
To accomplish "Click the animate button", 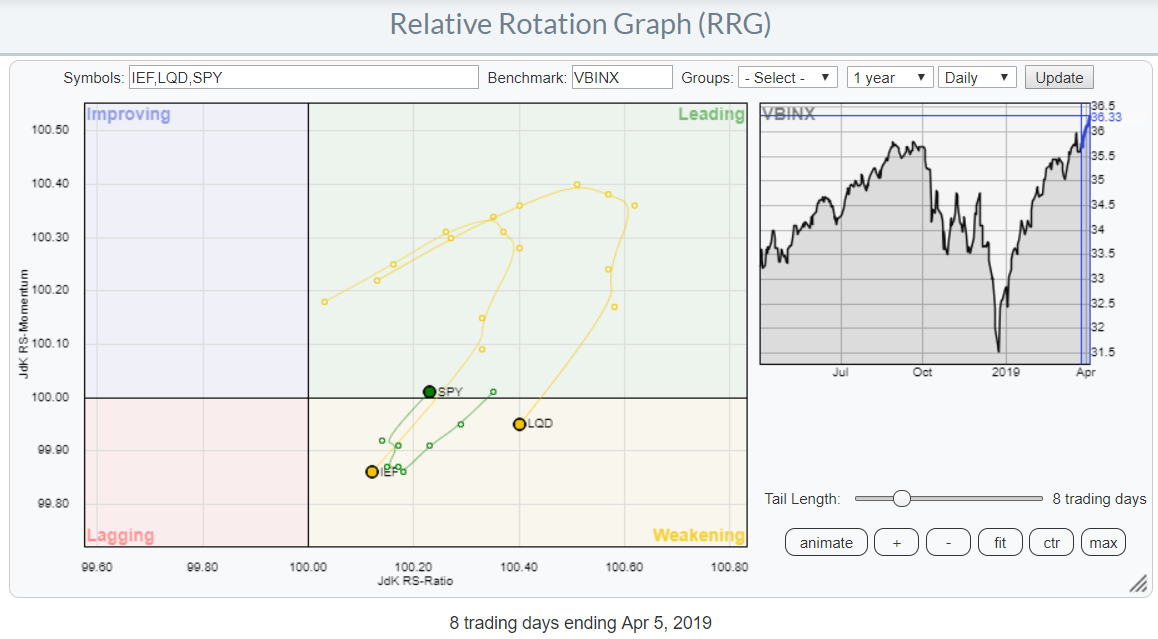I will 826,542.
